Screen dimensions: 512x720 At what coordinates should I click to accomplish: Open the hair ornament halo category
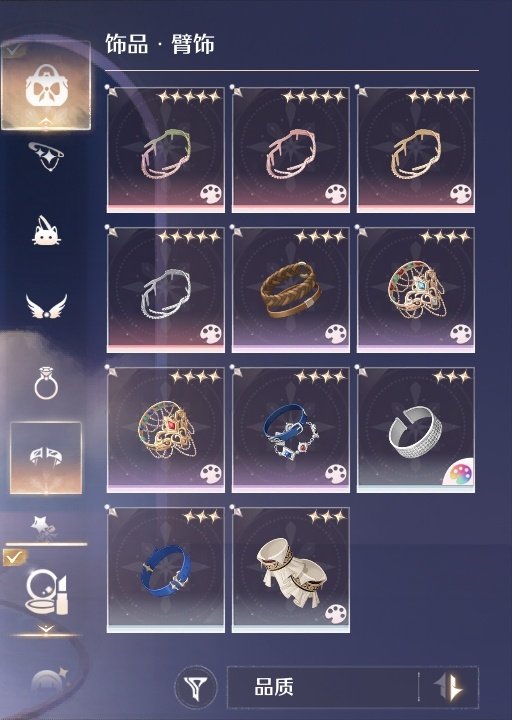coord(46,155)
